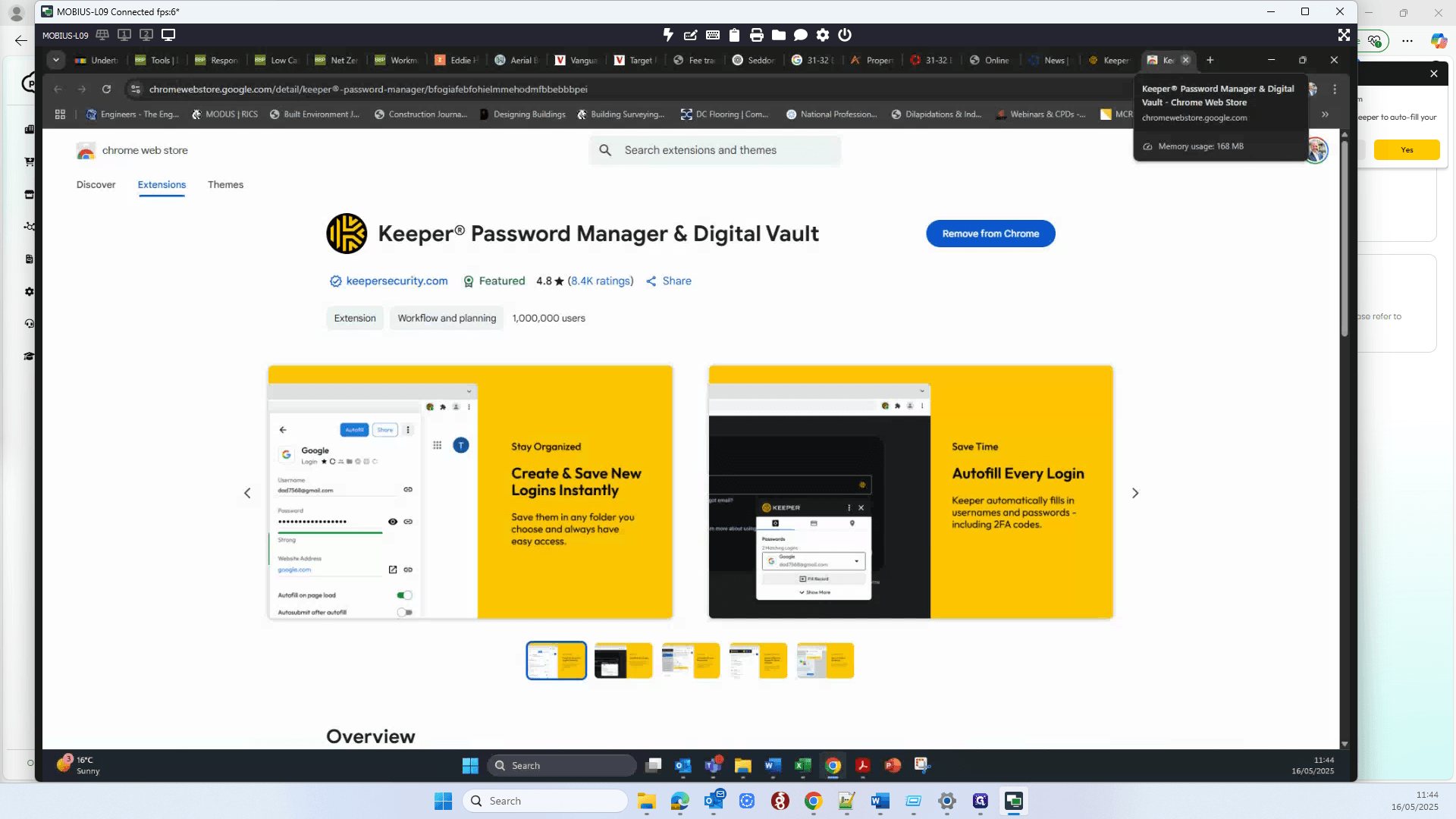The image size is (1456, 819).
Task: Click the yellow Yes button in background window
Action: click(x=1407, y=150)
